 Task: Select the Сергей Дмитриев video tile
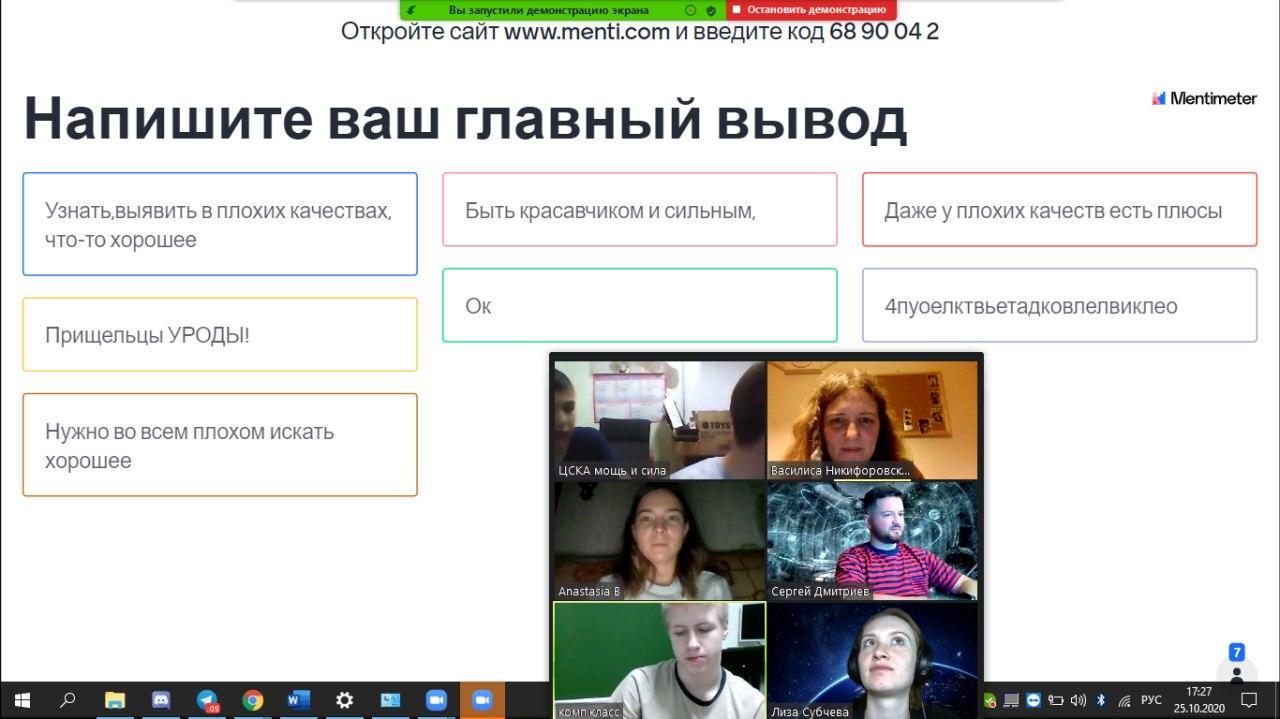pyautogui.click(x=872, y=541)
